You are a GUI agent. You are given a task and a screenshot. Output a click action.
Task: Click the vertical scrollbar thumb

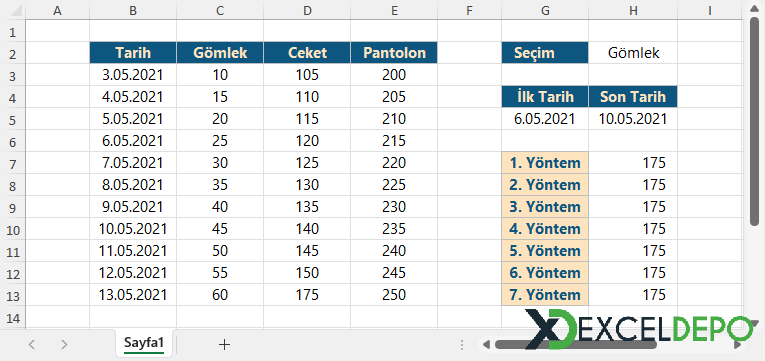(x=754, y=121)
